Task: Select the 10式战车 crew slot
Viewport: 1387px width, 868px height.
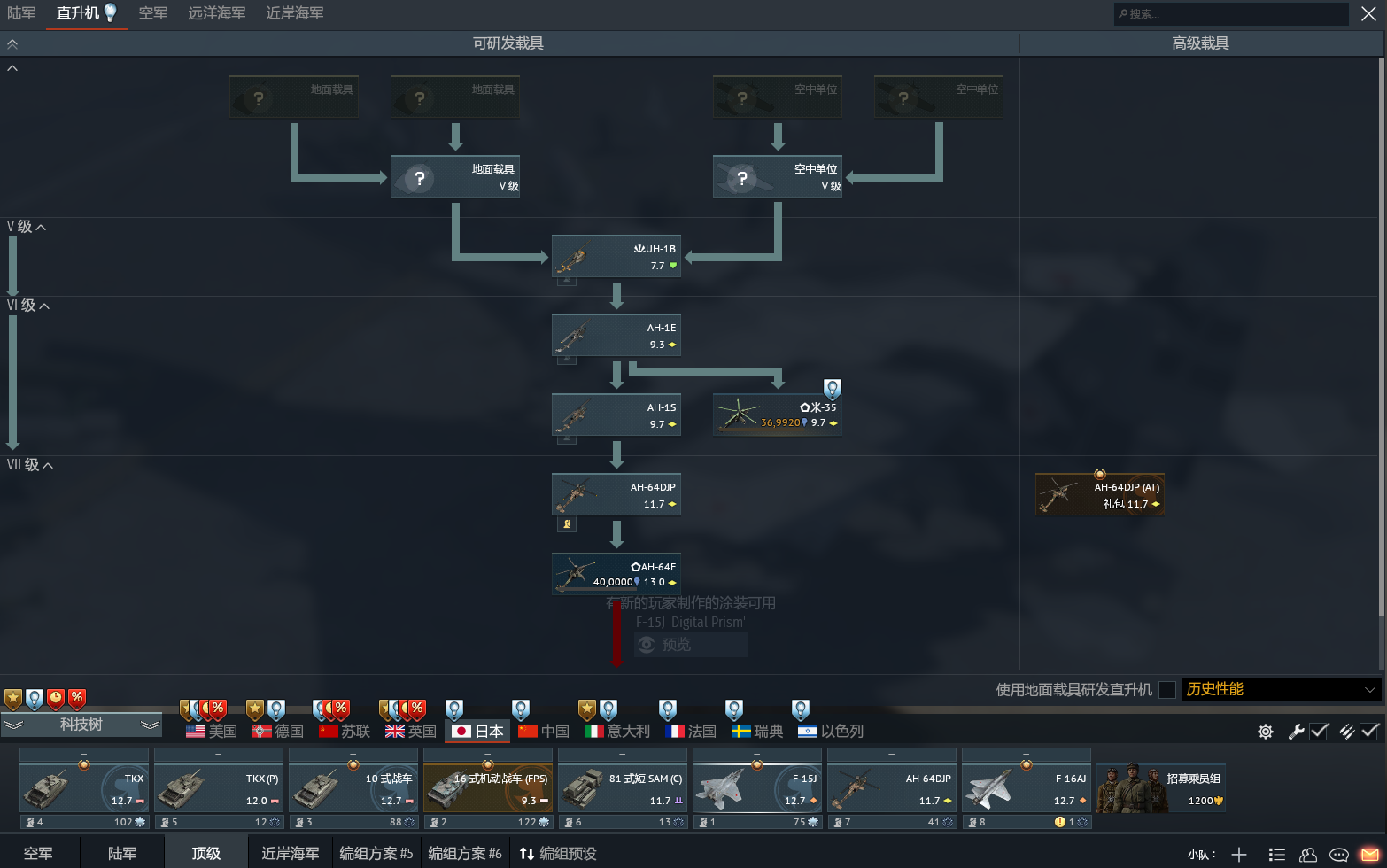Action: pos(353,788)
